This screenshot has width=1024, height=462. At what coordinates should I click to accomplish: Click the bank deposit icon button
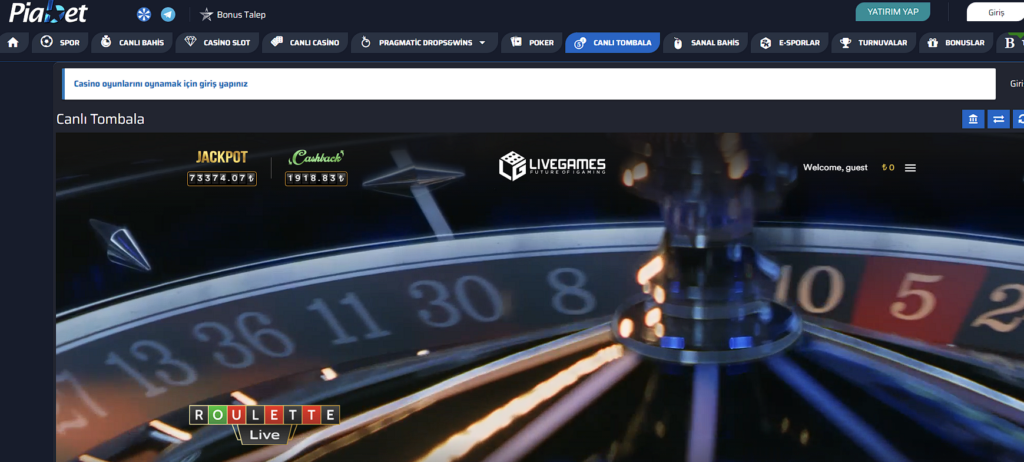point(972,120)
